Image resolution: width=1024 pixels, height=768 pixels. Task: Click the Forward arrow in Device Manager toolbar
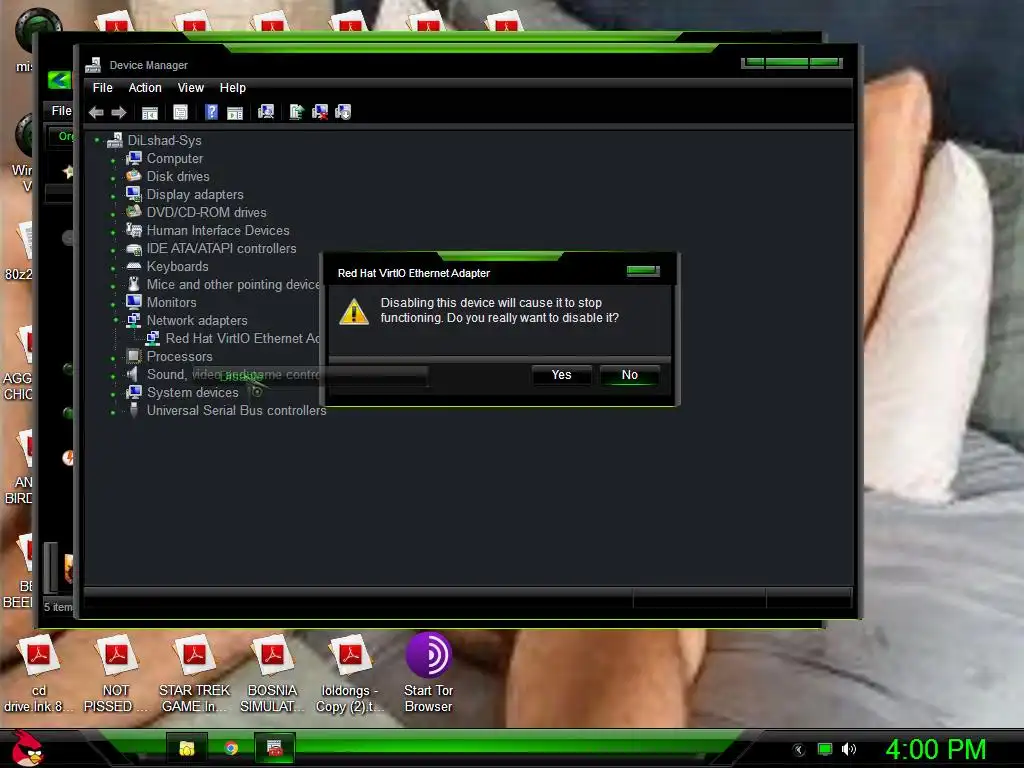[119, 112]
